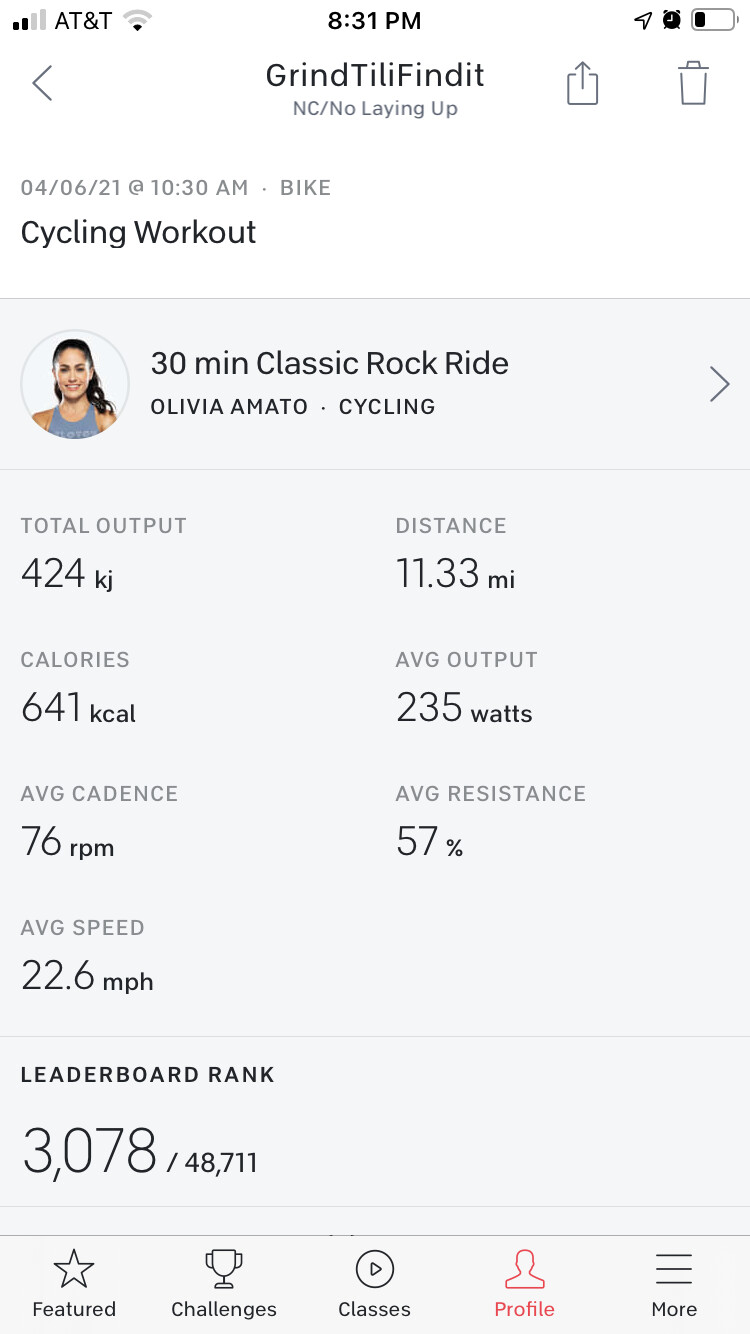Open the Challenges trophy tab
The height and width of the screenshot is (1334, 750).
[224, 1285]
